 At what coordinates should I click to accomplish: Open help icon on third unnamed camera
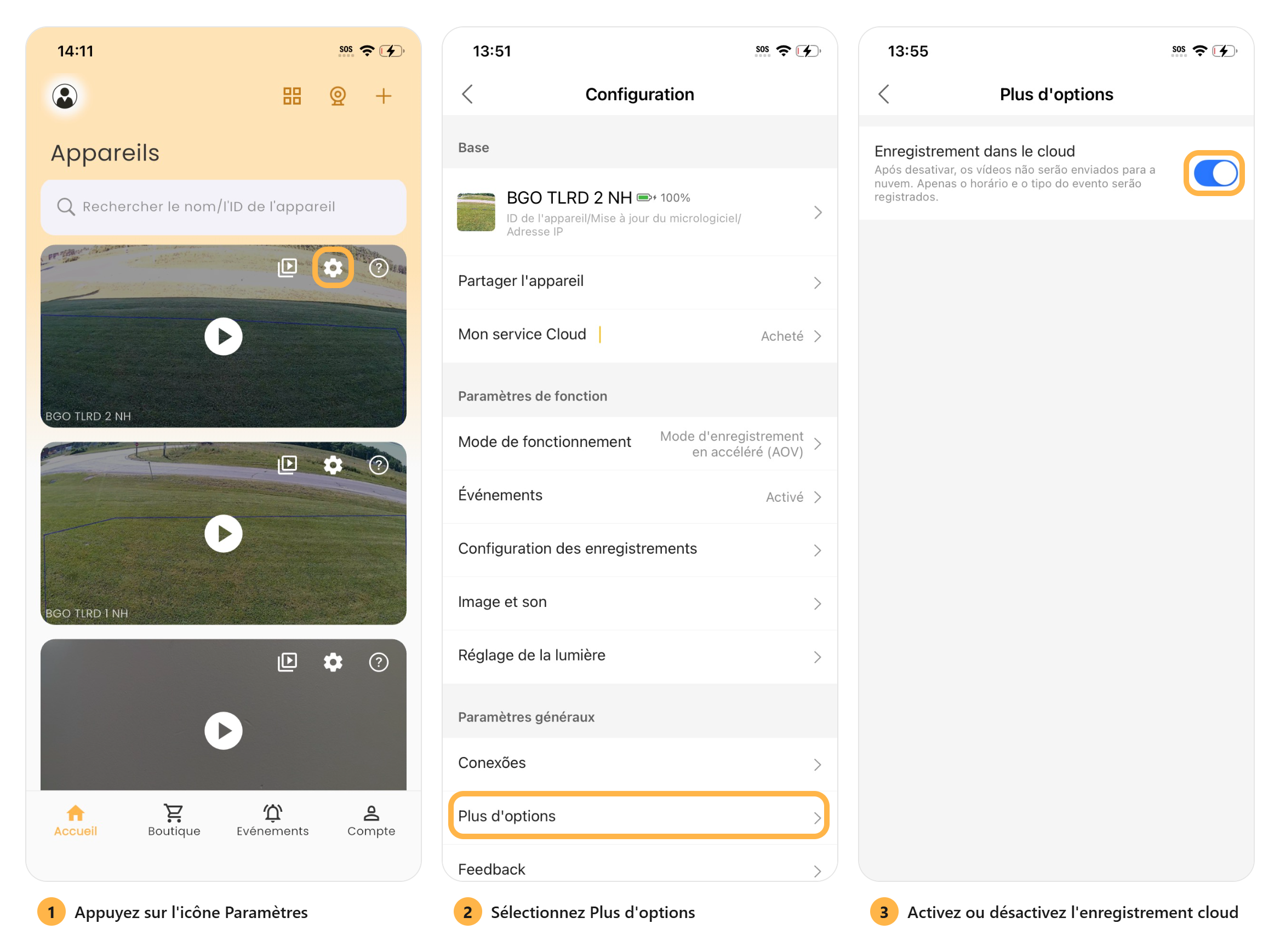[x=379, y=662]
